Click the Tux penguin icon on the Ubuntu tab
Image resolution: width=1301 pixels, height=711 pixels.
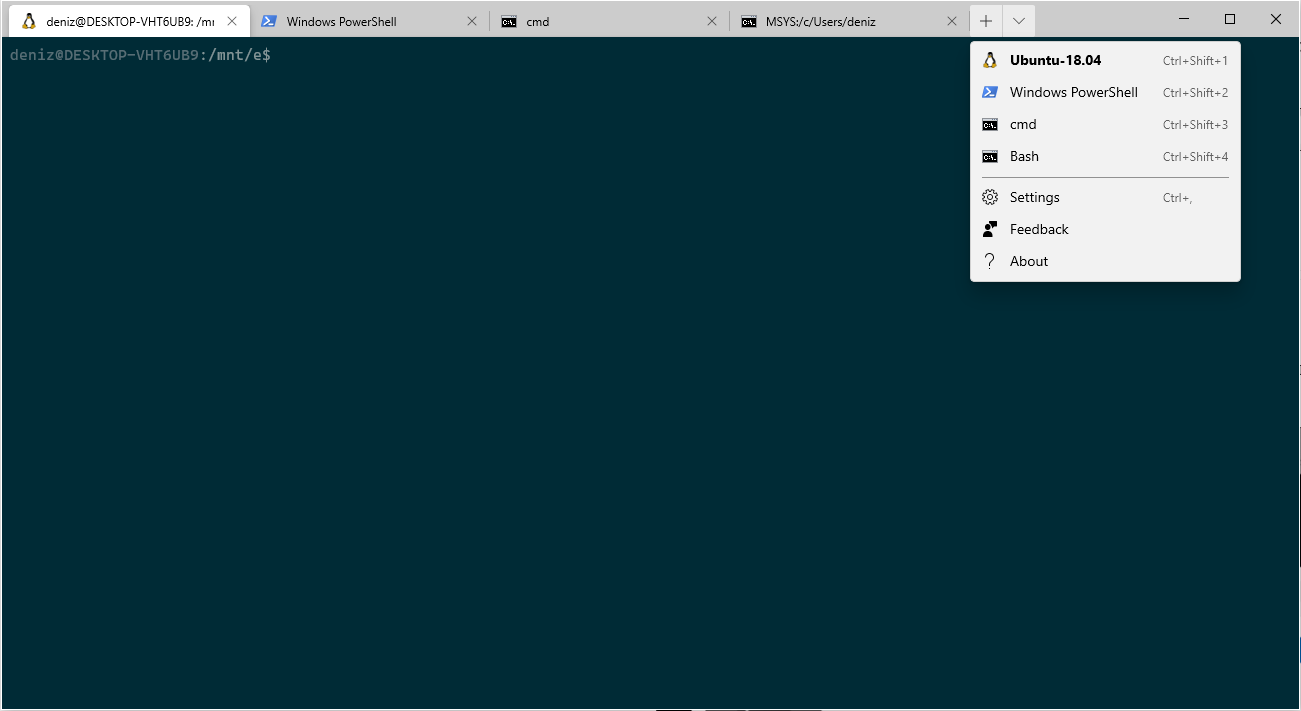(29, 21)
